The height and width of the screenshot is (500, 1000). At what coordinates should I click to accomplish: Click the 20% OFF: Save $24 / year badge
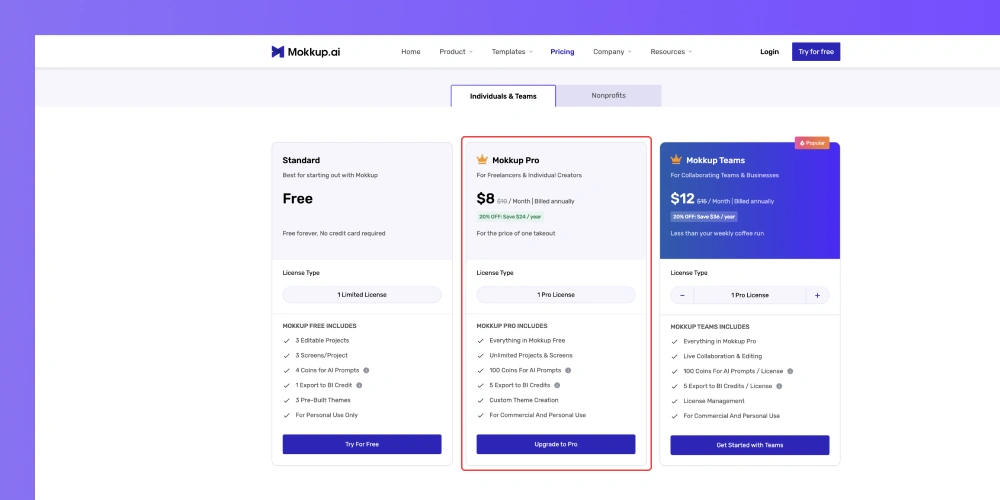510,217
